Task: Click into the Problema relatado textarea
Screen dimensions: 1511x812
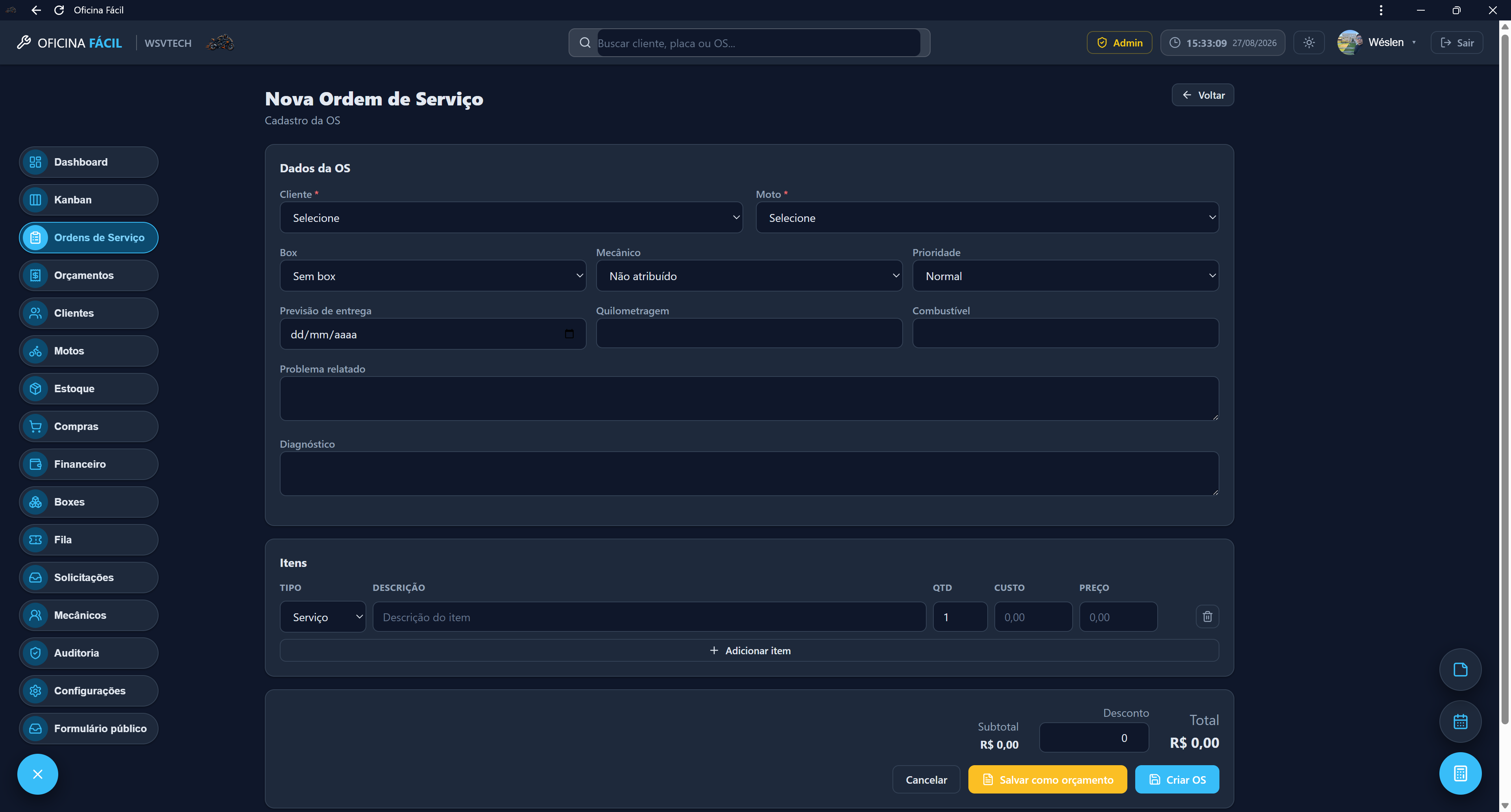Action: pos(749,398)
